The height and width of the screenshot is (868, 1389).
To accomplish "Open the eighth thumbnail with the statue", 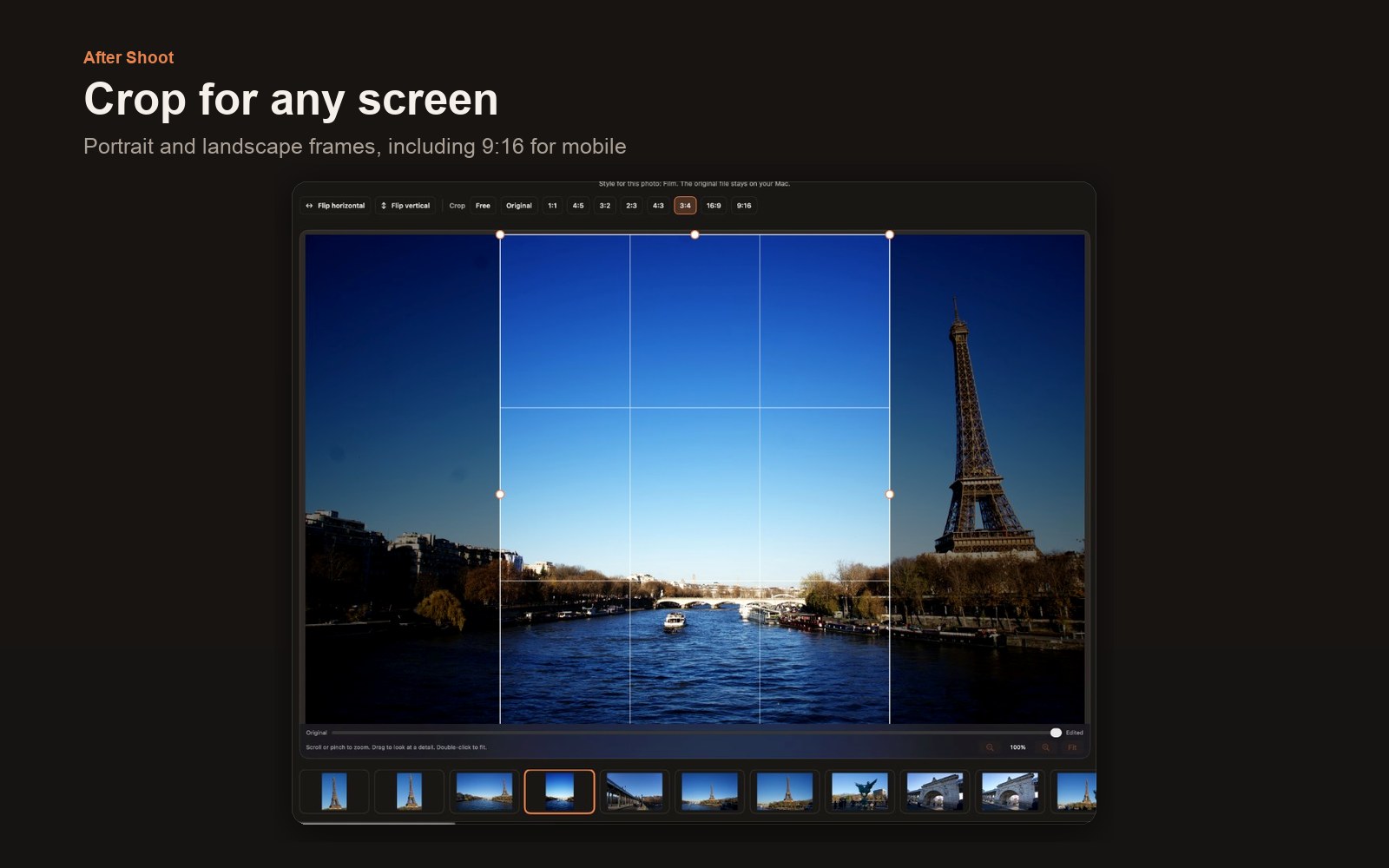I will [859, 792].
